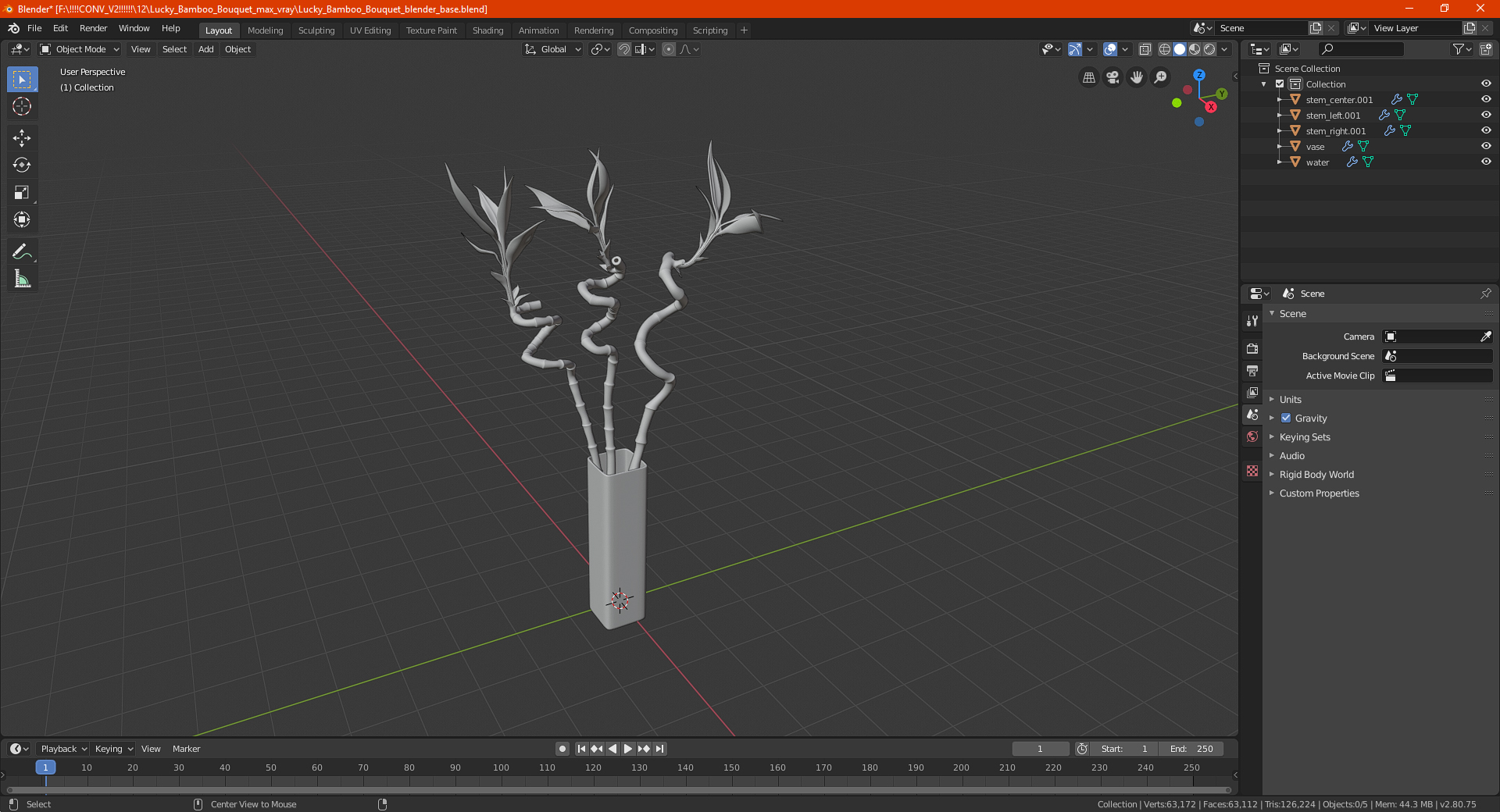Viewport: 1500px width, 812px height.
Task: Open Global transform orientation dropdown
Action: coord(553,49)
